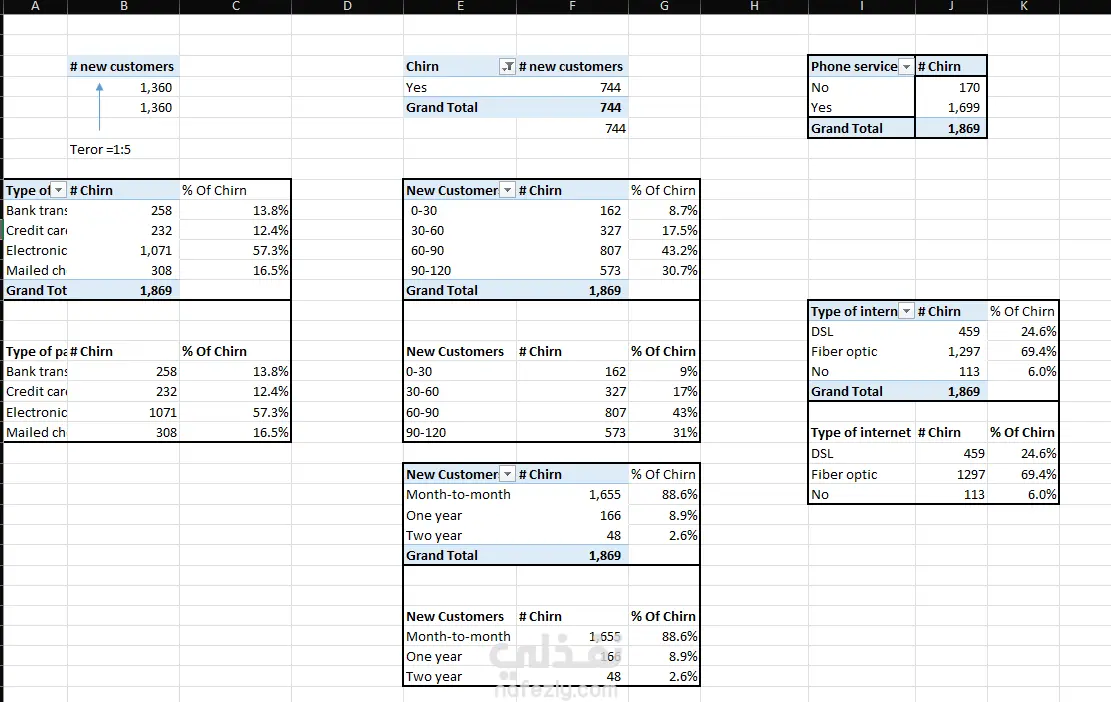This screenshot has height=702, width=1111.
Task: Select column F header
Action: click(573, 6)
